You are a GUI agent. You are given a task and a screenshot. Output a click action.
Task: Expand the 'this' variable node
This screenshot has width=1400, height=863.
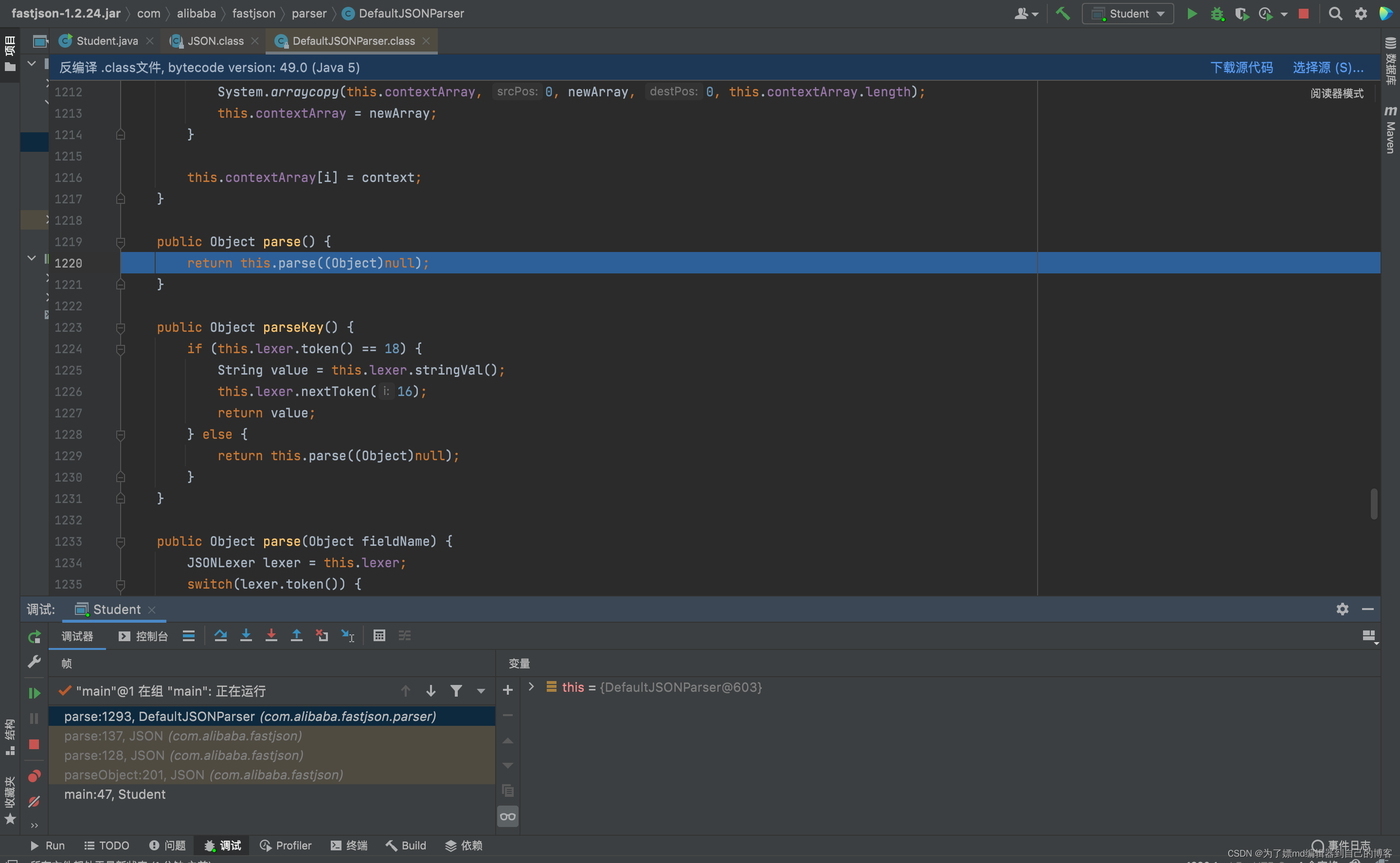(x=531, y=686)
